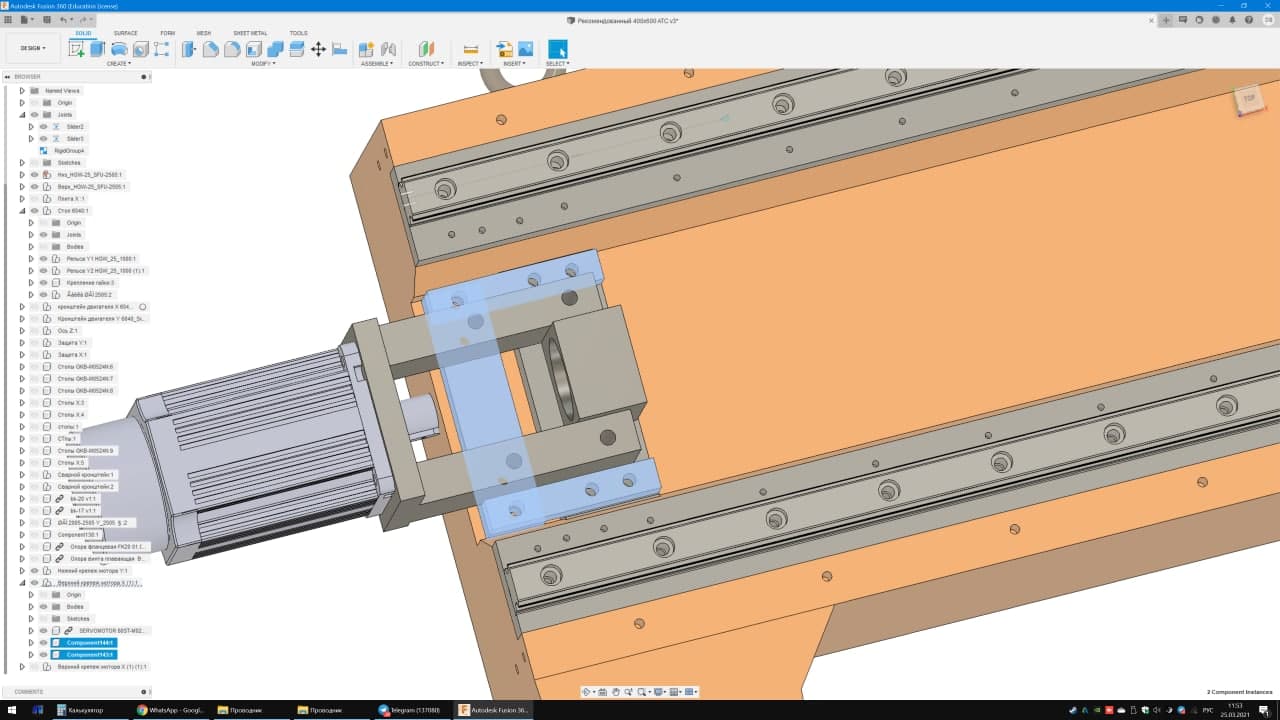Viewport: 1280px width, 720px height.
Task: Click the Insert Image icon (landscape picture)
Action: coord(525,49)
